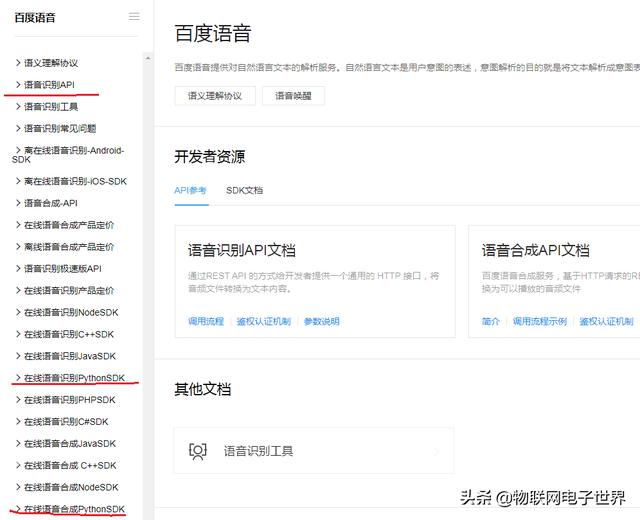The width and height of the screenshot is (640, 520).
Task: Open 在线语音识别PythonSDK in the sidebar
Action: click(74, 378)
